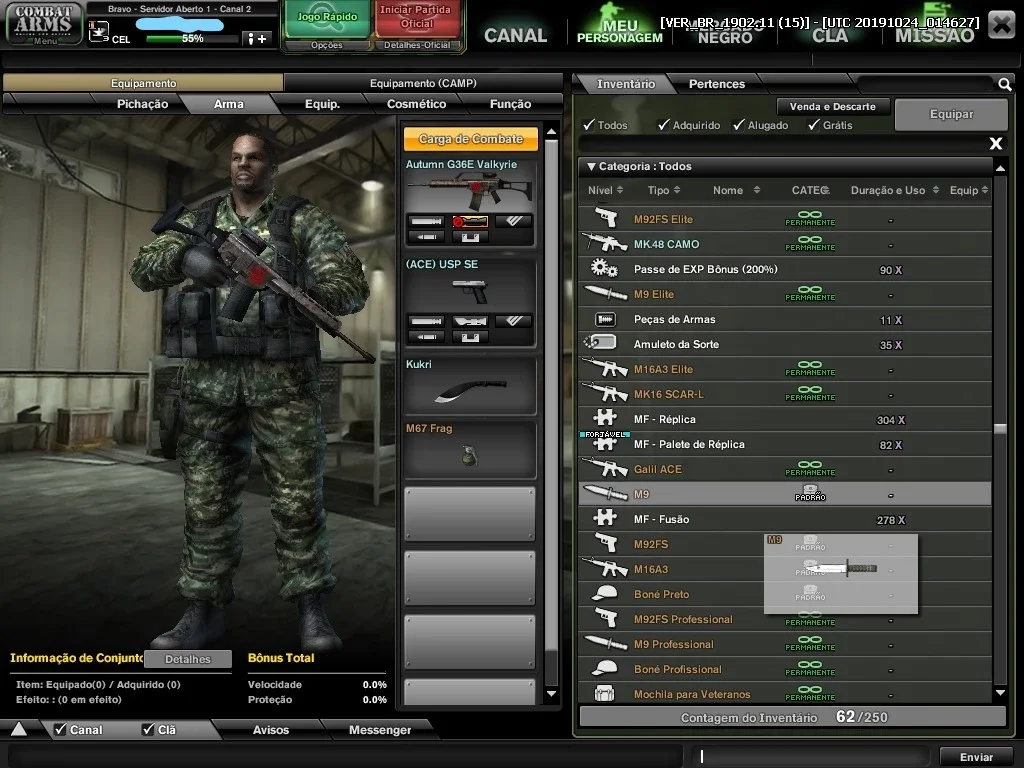Select the Peças de Armas icon

click(x=605, y=319)
